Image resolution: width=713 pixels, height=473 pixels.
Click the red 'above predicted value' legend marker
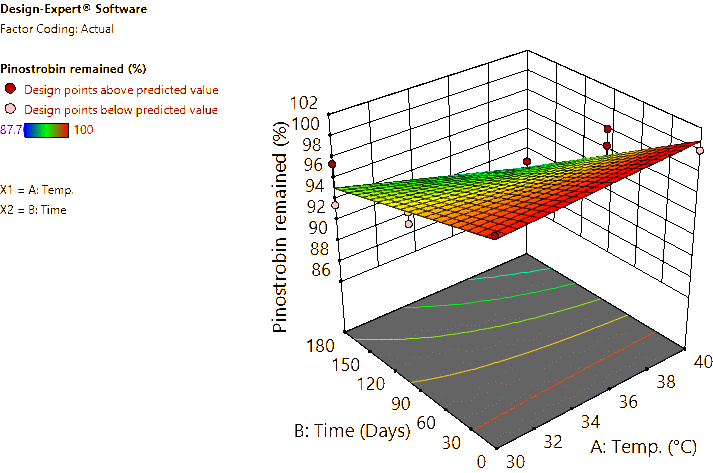(x=11, y=88)
